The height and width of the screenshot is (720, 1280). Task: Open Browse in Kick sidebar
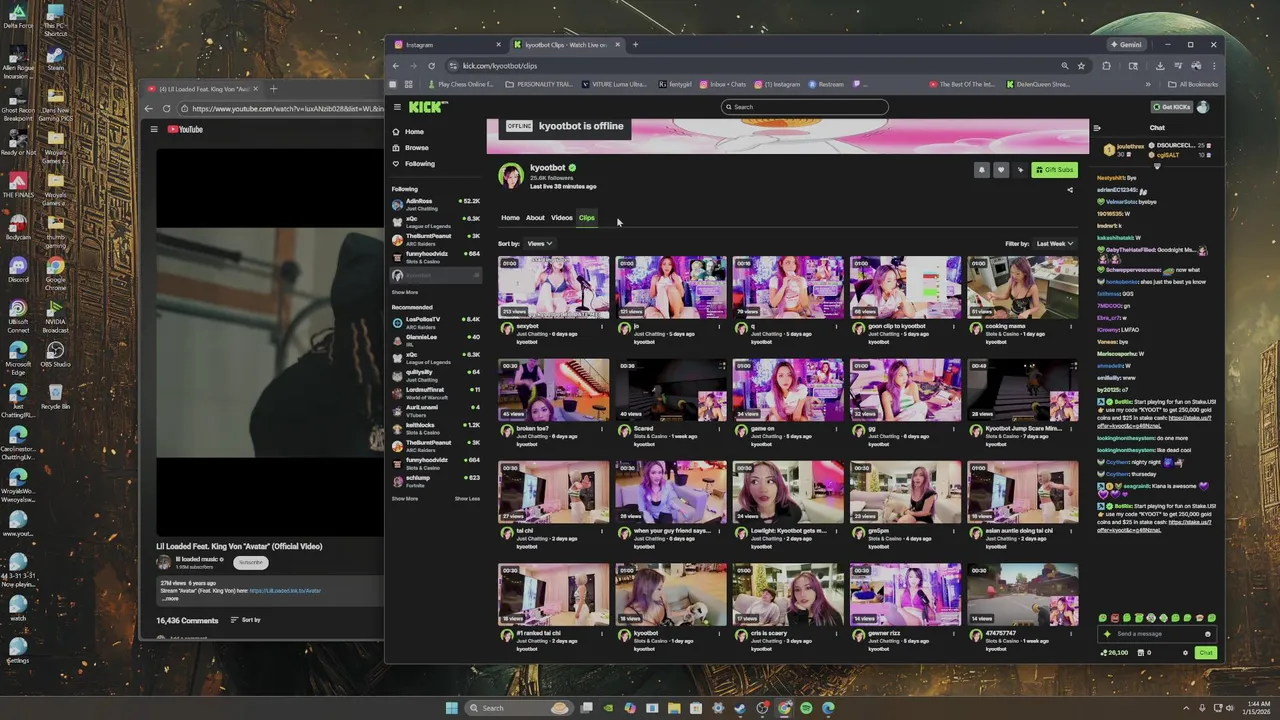(x=410, y=148)
